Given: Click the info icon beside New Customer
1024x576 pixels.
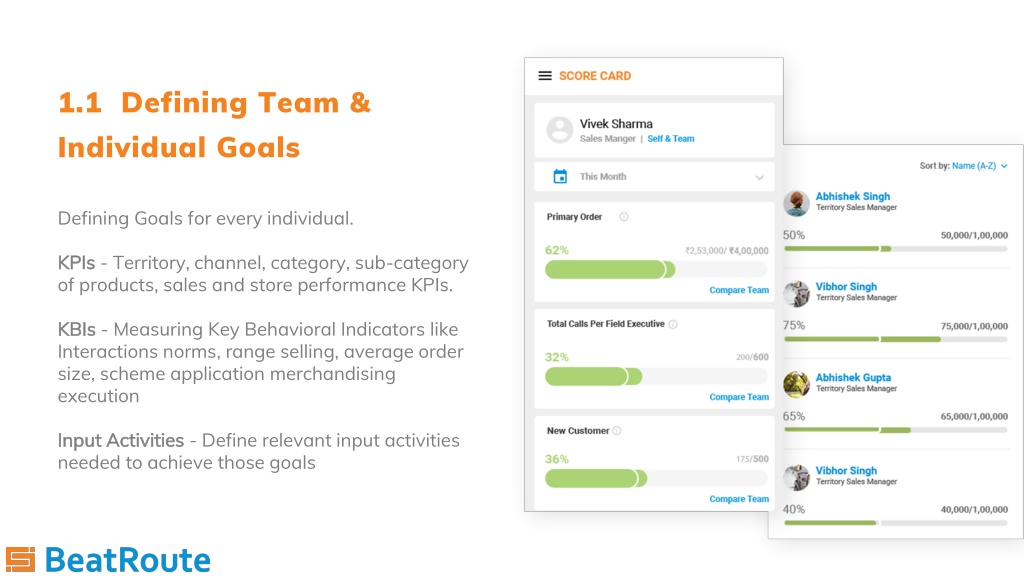Looking at the screenshot, I should tap(616, 431).
